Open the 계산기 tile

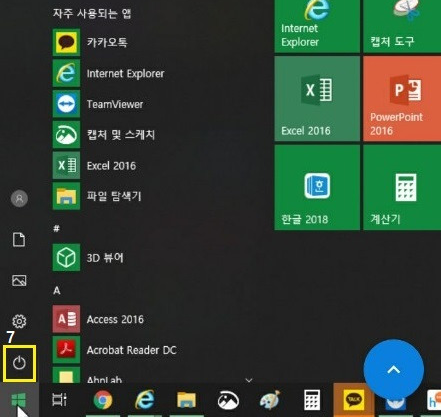tap(402, 187)
